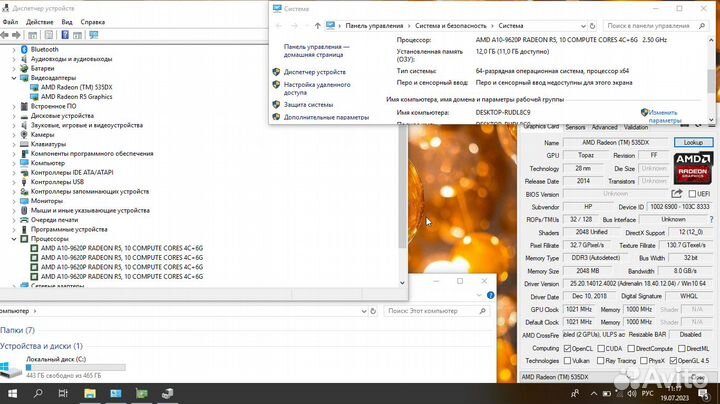Click the Локальный диск (C:) usage bar

[76, 367]
